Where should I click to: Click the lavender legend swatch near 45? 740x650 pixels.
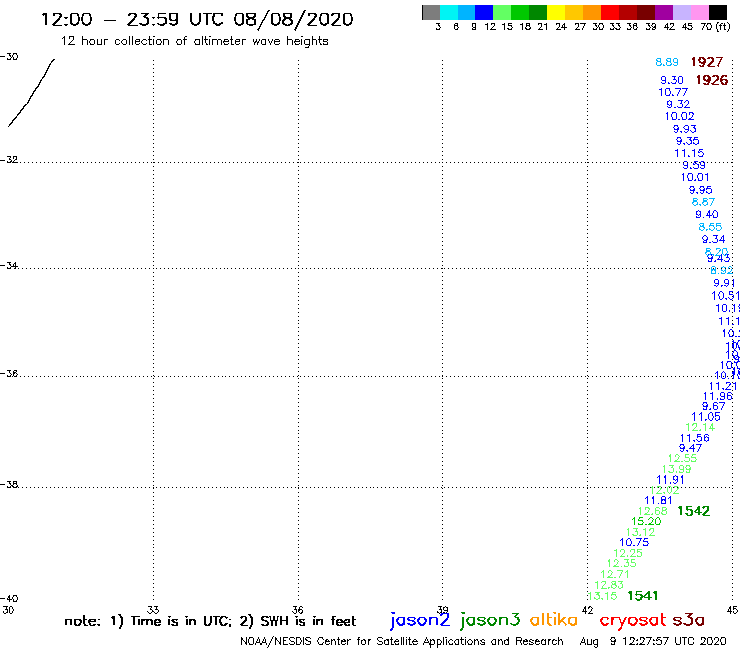tap(681, 12)
